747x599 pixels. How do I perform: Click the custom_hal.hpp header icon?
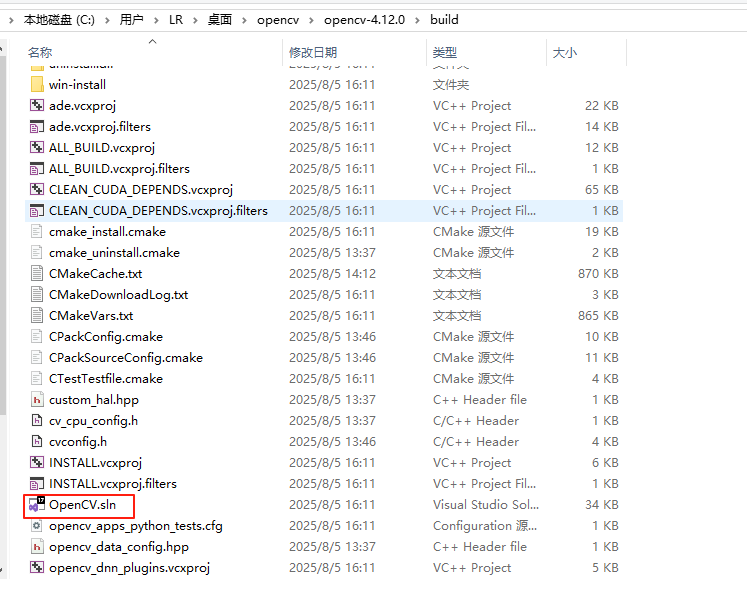pos(37,399)
